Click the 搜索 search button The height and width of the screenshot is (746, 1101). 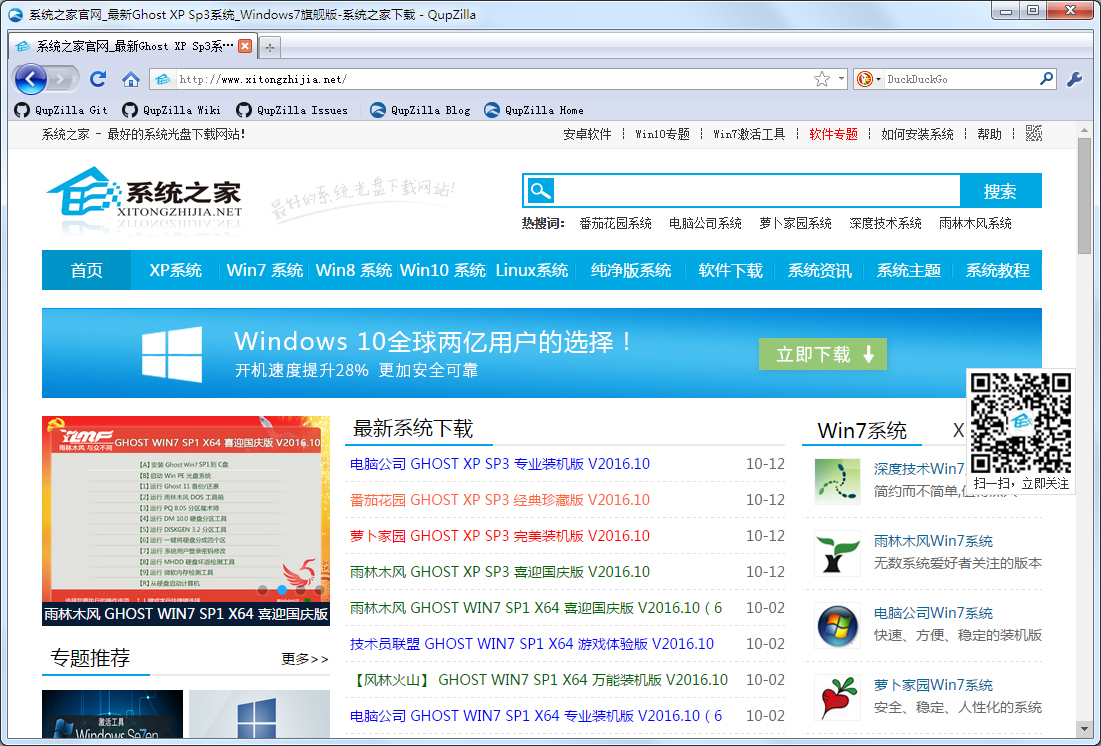pos(1000,191)
